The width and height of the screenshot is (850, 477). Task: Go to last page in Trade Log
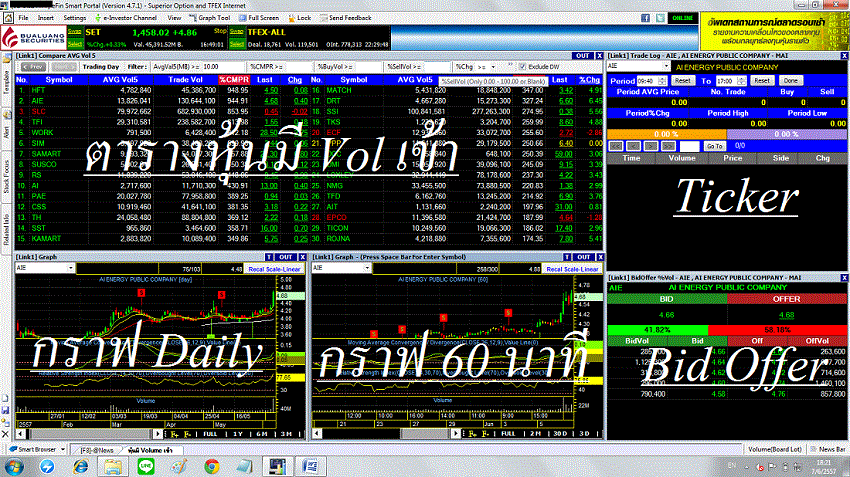(669, 146)
